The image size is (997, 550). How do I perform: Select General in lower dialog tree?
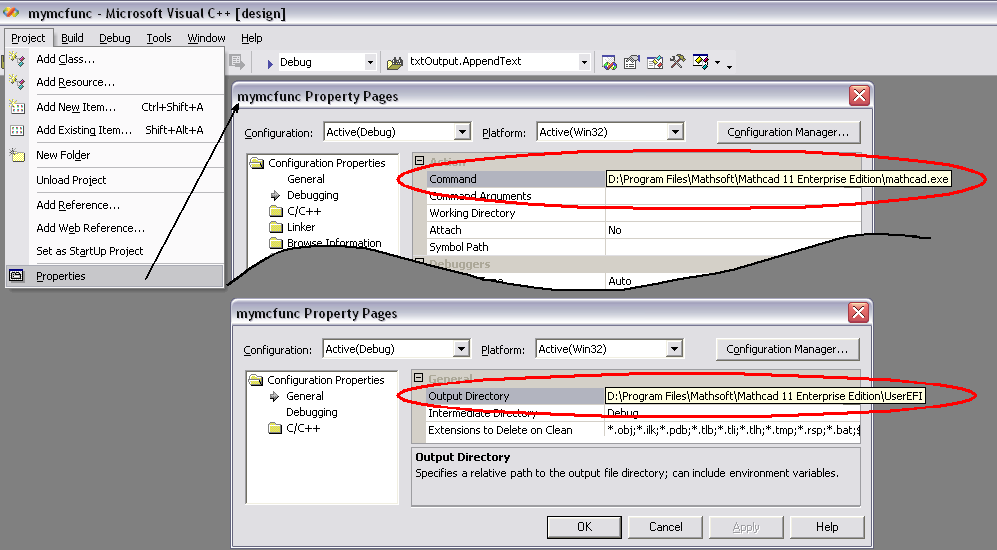pos(305,396)
